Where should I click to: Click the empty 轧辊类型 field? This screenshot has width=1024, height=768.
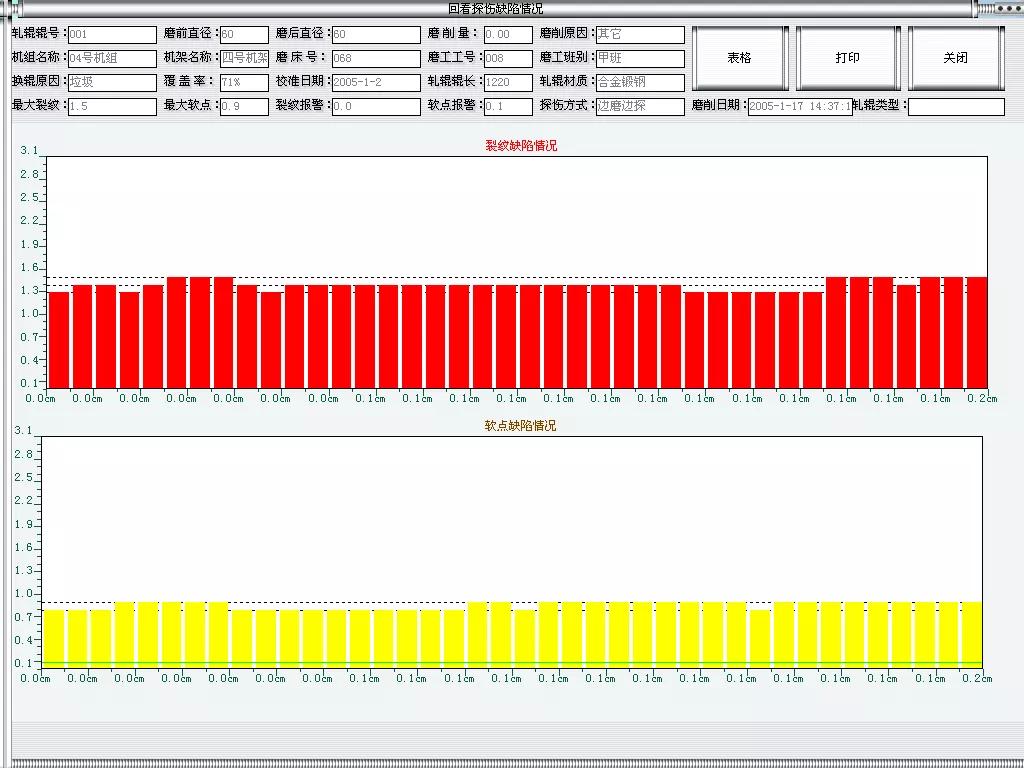coord(956,107)
